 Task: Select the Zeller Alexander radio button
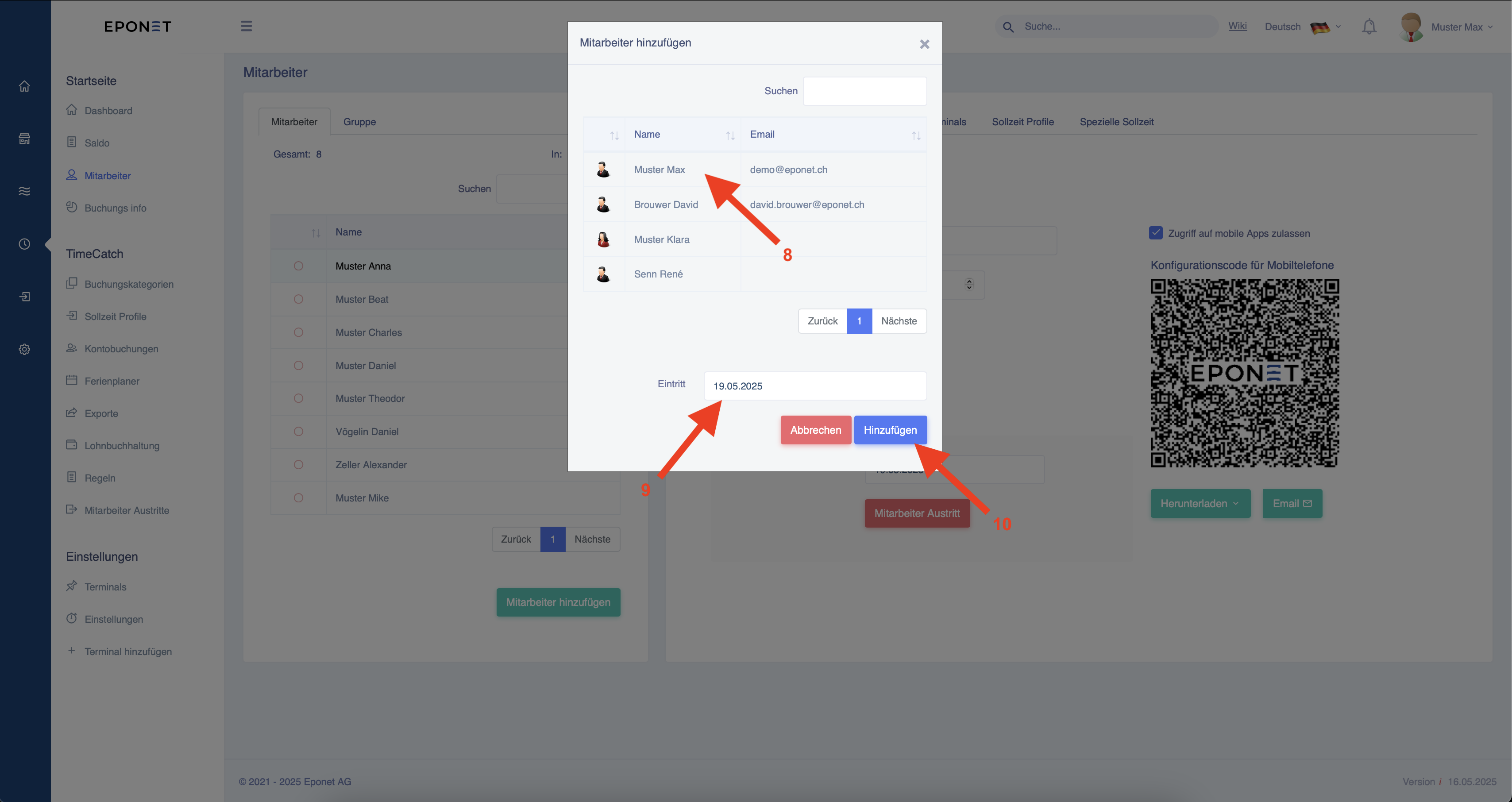[298, 464]
